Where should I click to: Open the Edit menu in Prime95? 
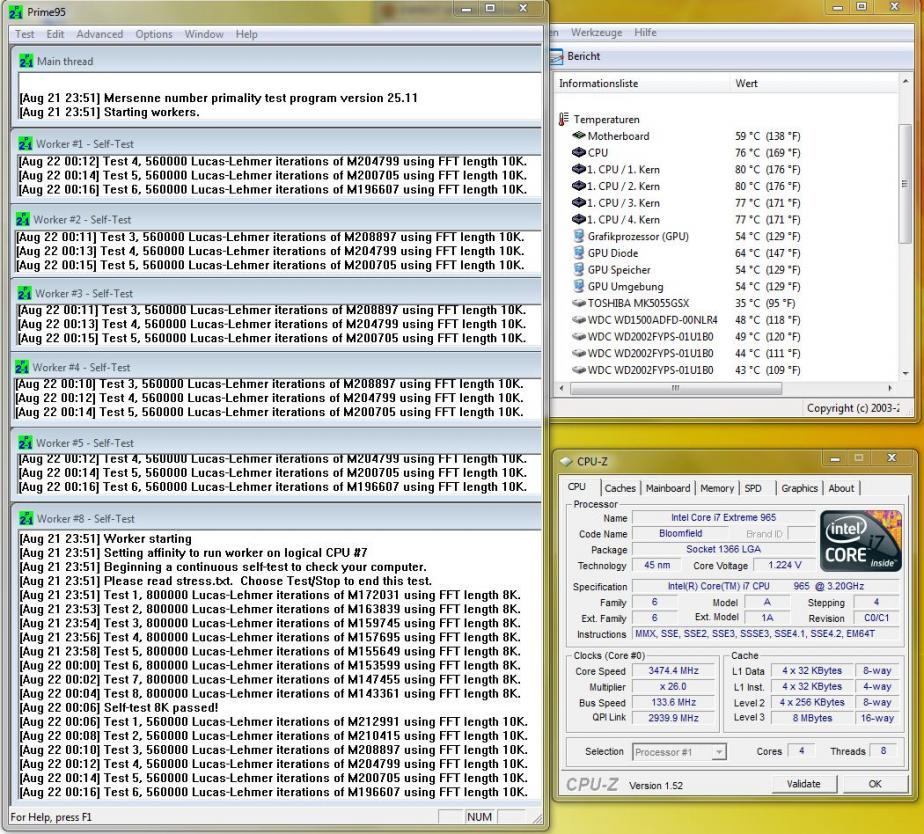click(x=55, y=34)
